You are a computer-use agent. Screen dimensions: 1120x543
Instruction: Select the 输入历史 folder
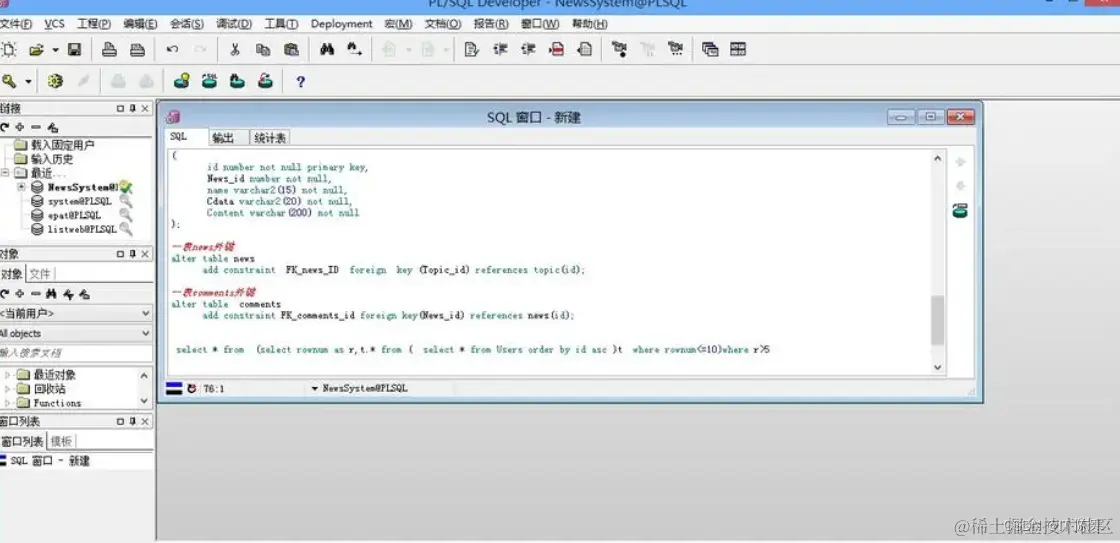click(52, 159)
